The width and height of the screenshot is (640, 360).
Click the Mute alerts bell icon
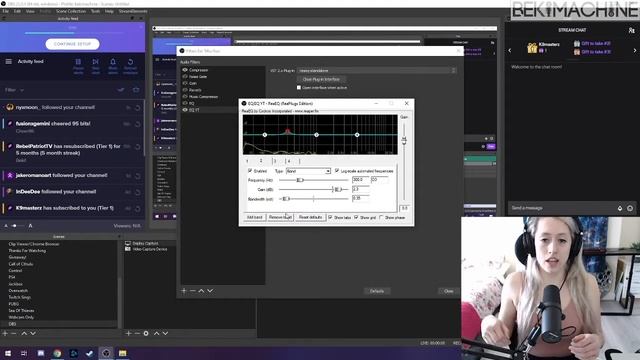[113, 62]
